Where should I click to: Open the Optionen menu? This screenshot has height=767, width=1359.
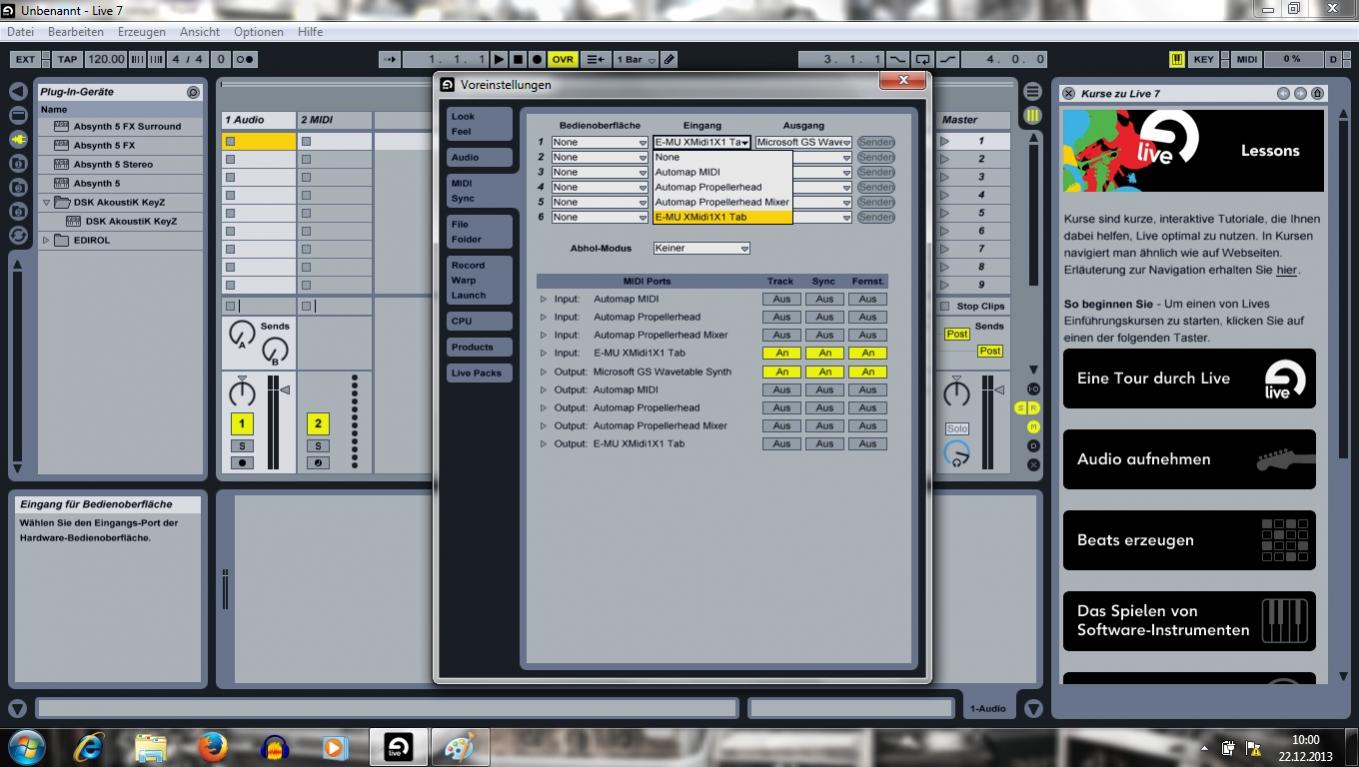(x=259, y=32)
